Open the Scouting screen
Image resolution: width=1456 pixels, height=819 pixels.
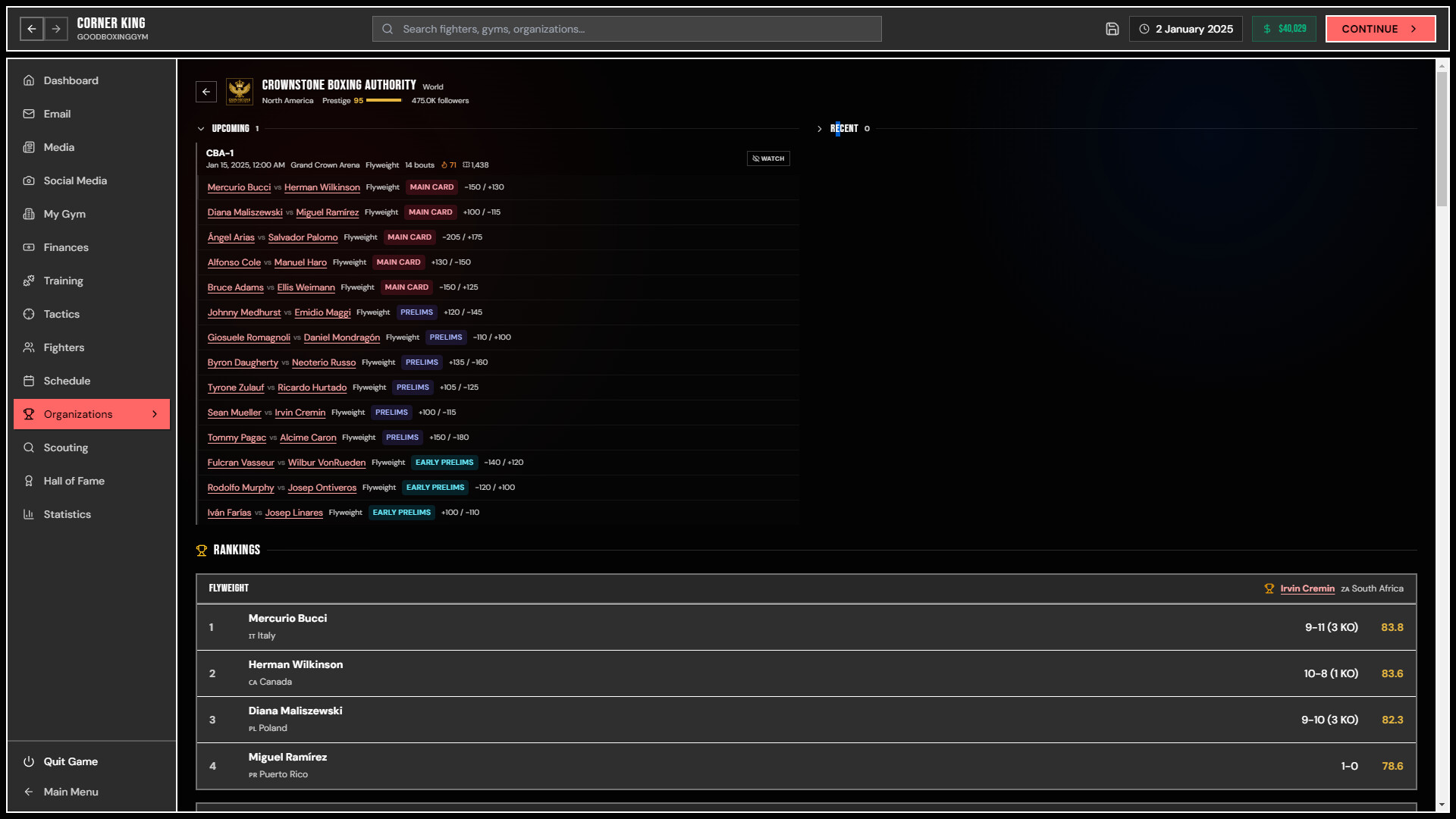coord(66,447)
